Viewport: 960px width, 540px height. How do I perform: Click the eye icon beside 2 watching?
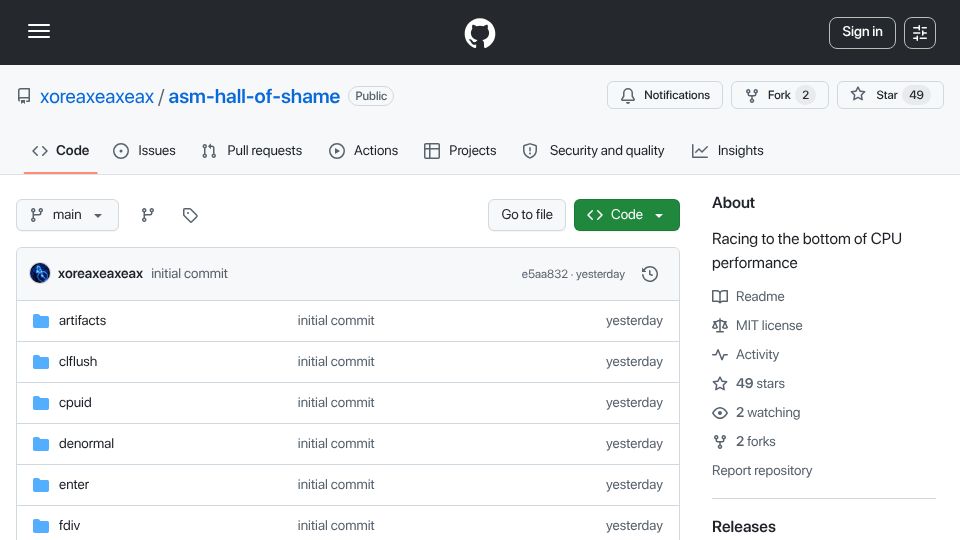pos(720,413)
